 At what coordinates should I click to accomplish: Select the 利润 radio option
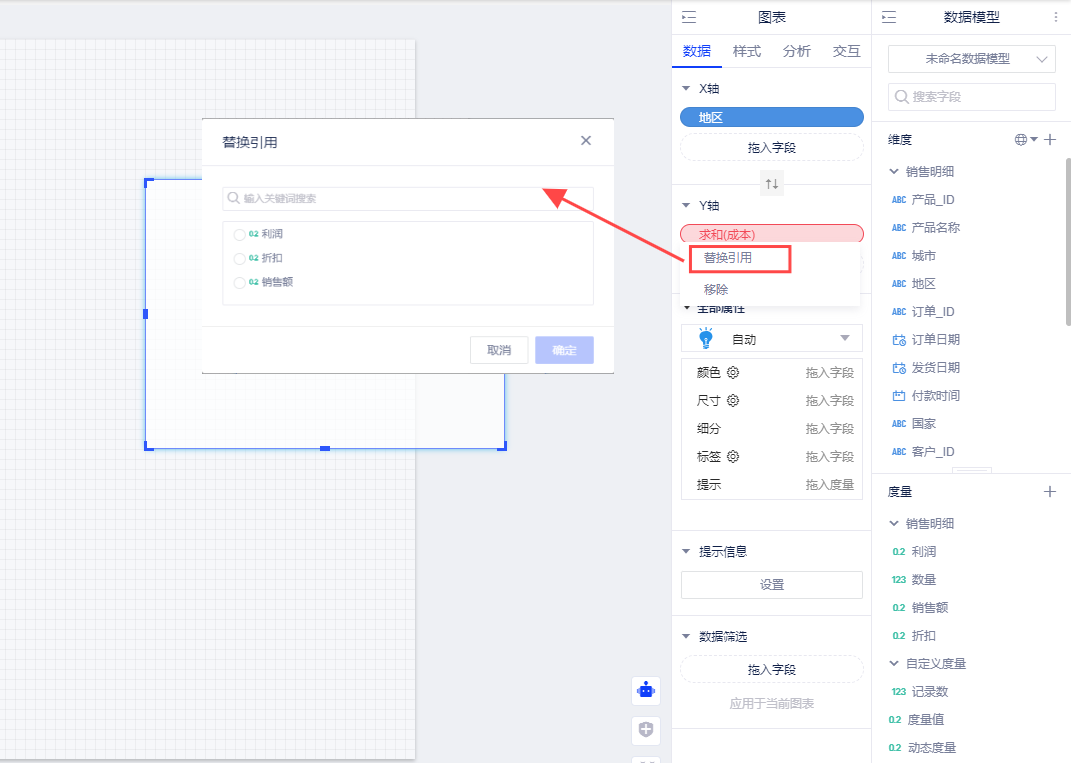239,235
